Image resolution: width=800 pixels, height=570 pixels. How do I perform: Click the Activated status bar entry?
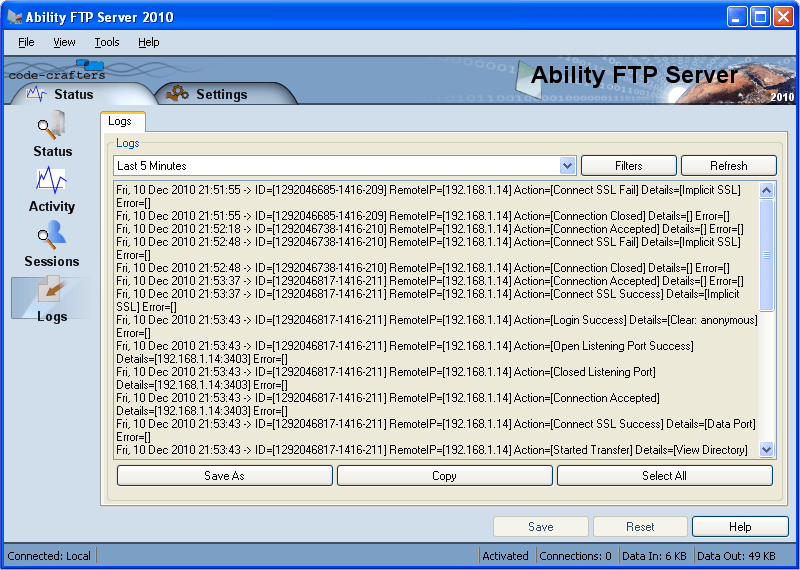click(x=505, y=556)
